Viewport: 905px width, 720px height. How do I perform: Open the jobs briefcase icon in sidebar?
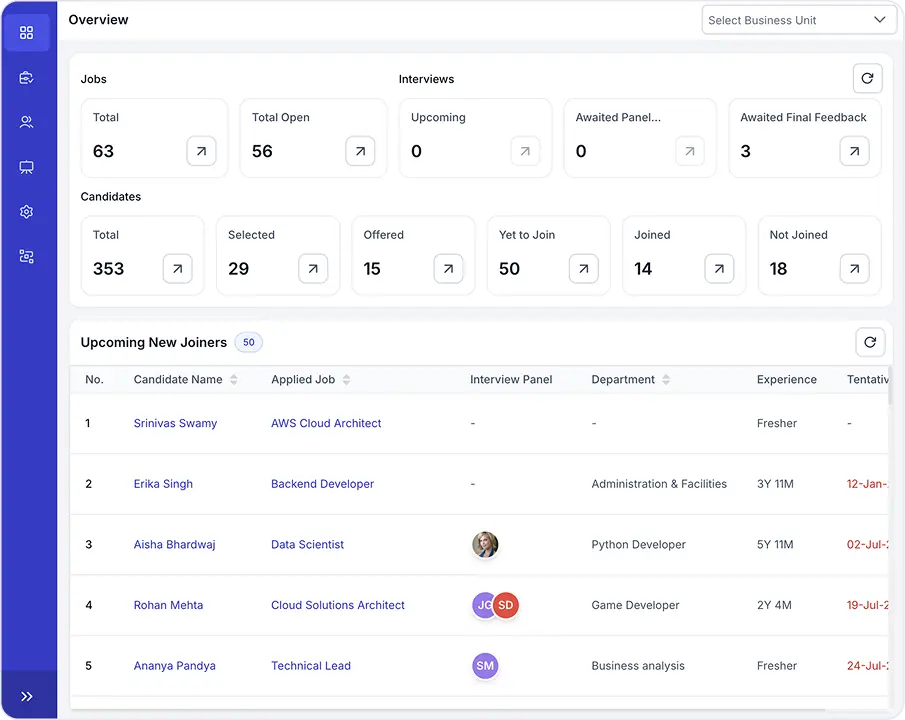click(27, 77)
